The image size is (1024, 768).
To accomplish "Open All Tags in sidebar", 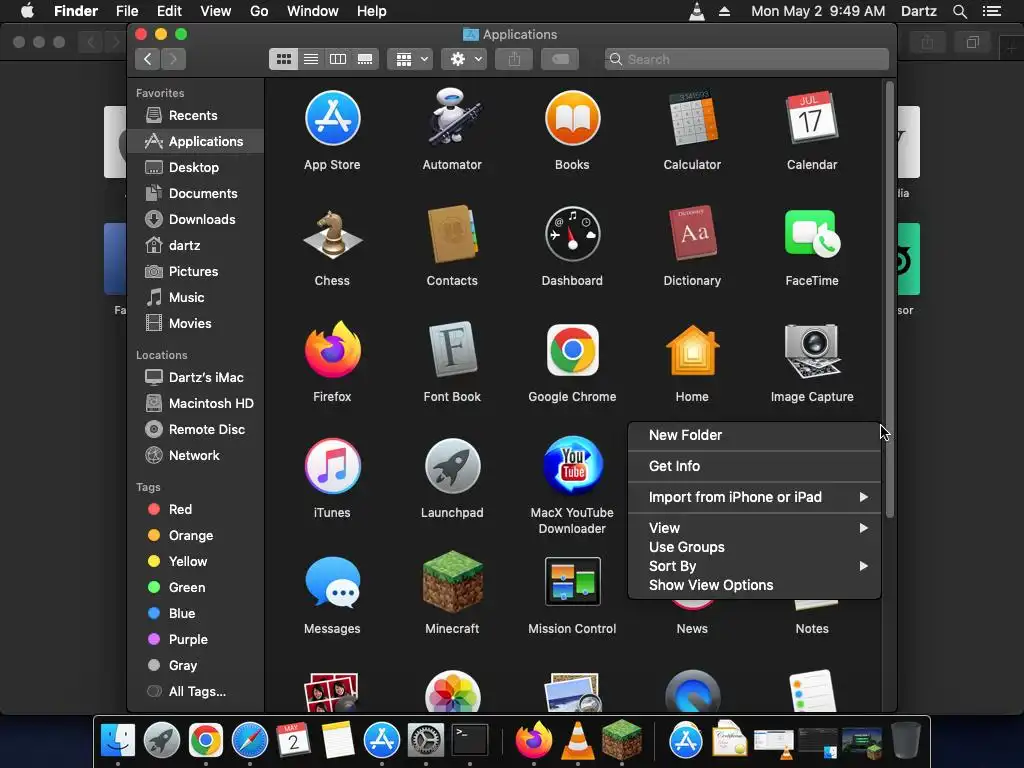I will click(x=195, y=692).
